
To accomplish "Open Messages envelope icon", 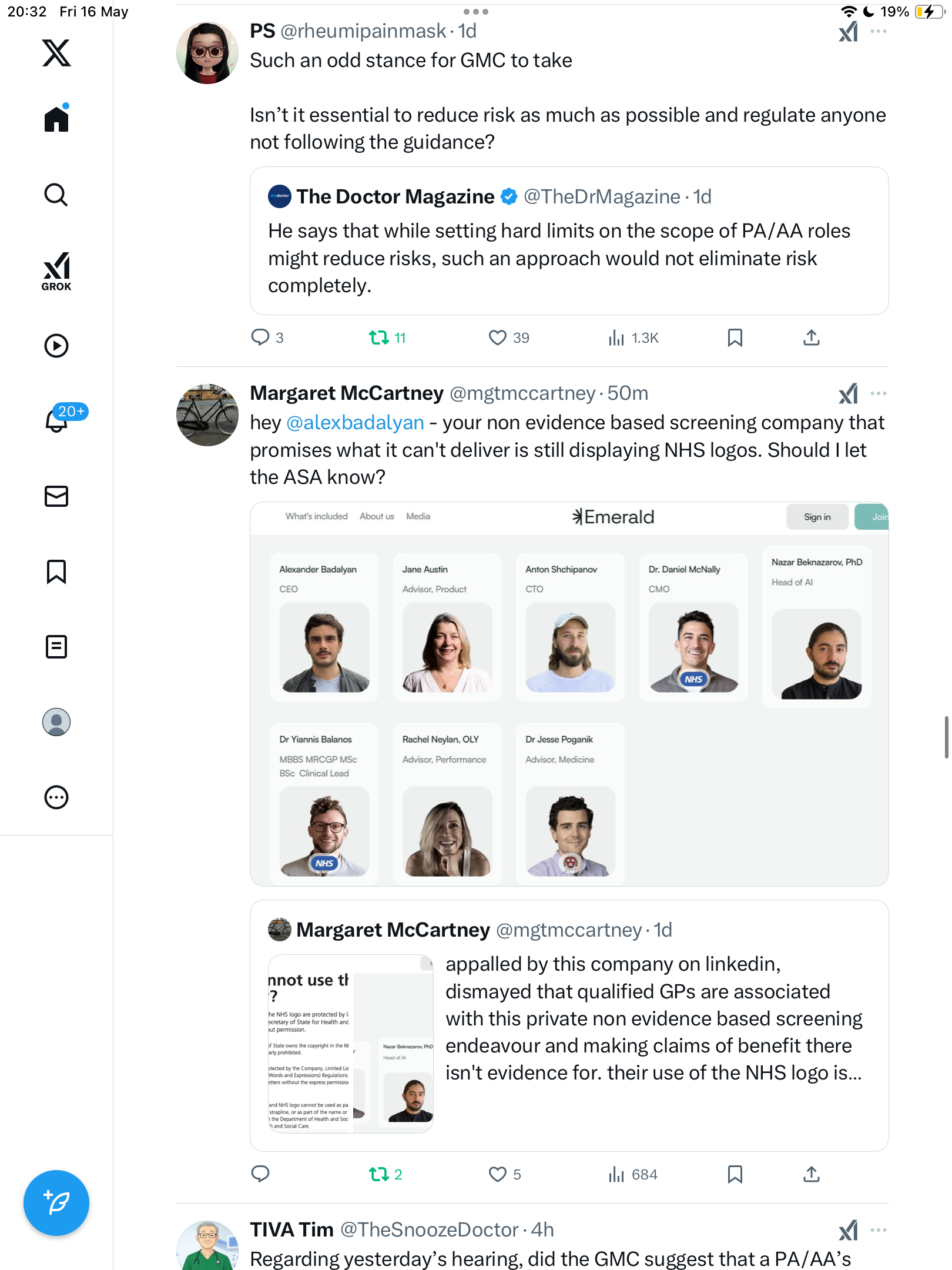I will [x=56, y=496].
